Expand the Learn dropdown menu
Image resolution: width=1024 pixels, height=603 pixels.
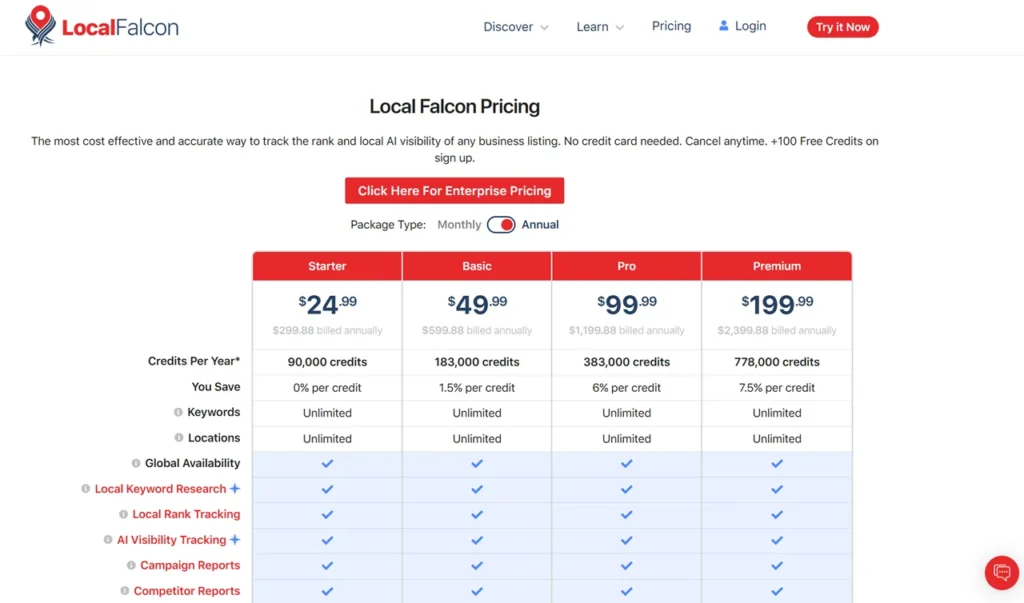pyautogui.click(x=600, y=27)
